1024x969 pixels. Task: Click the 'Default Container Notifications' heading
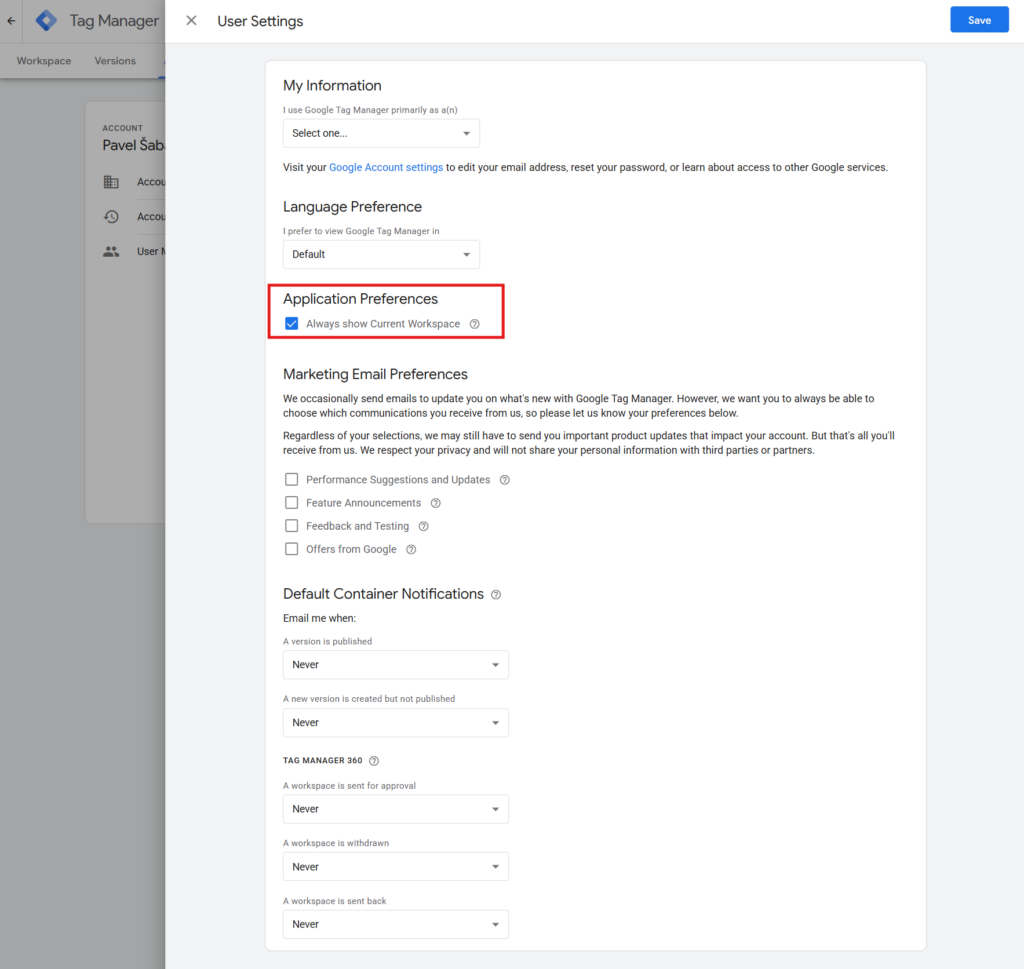pyautogui.click(x=383, y=594)
